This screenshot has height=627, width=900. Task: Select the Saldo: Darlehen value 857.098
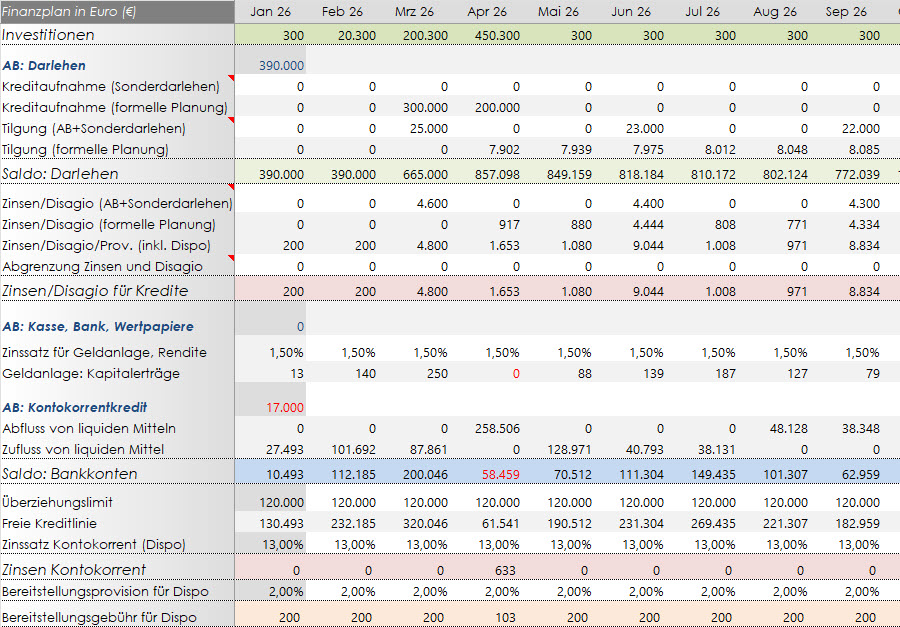tap(497, 174)
